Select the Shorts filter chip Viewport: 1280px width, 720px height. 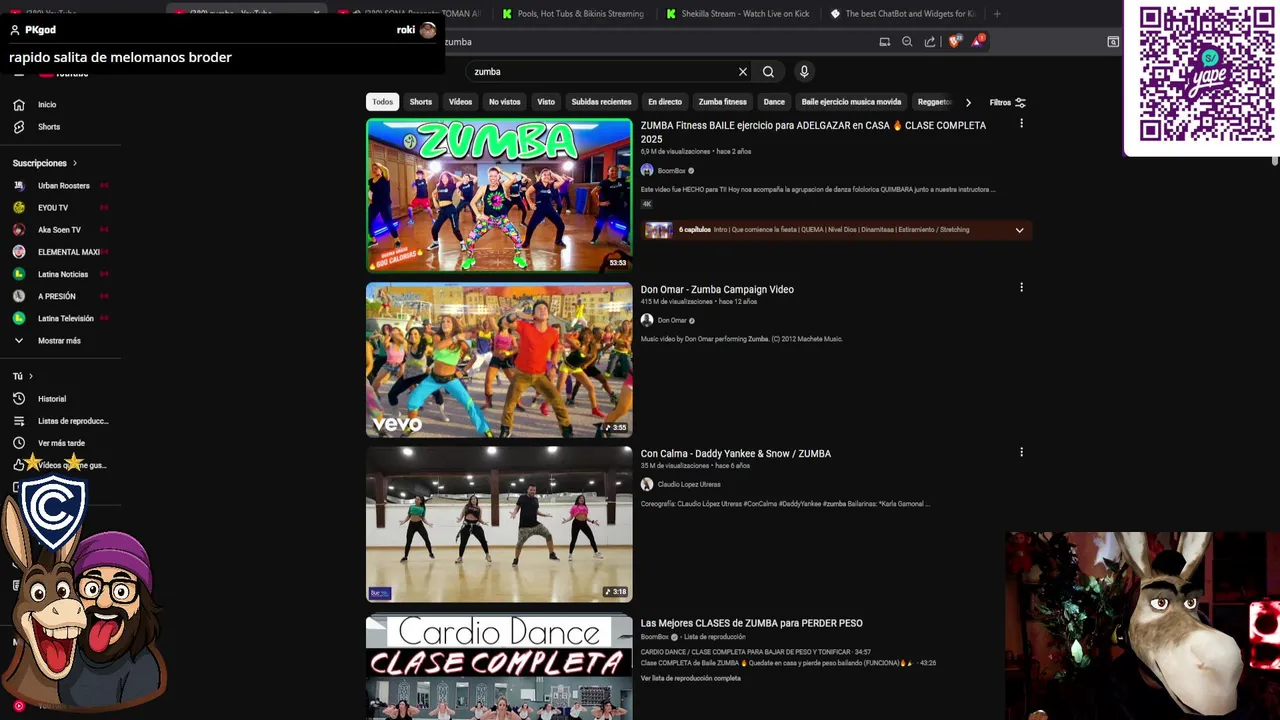(421, 102)
